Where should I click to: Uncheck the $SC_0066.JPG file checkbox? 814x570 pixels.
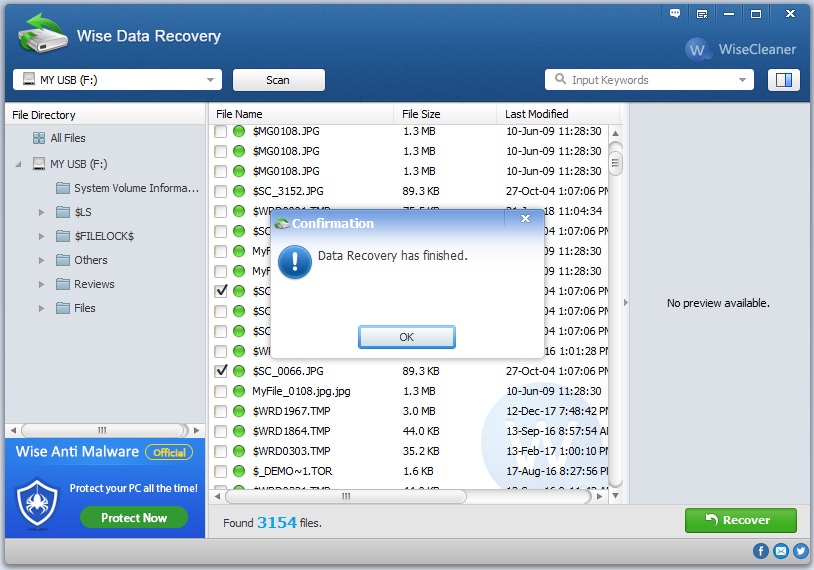point(221,371)
